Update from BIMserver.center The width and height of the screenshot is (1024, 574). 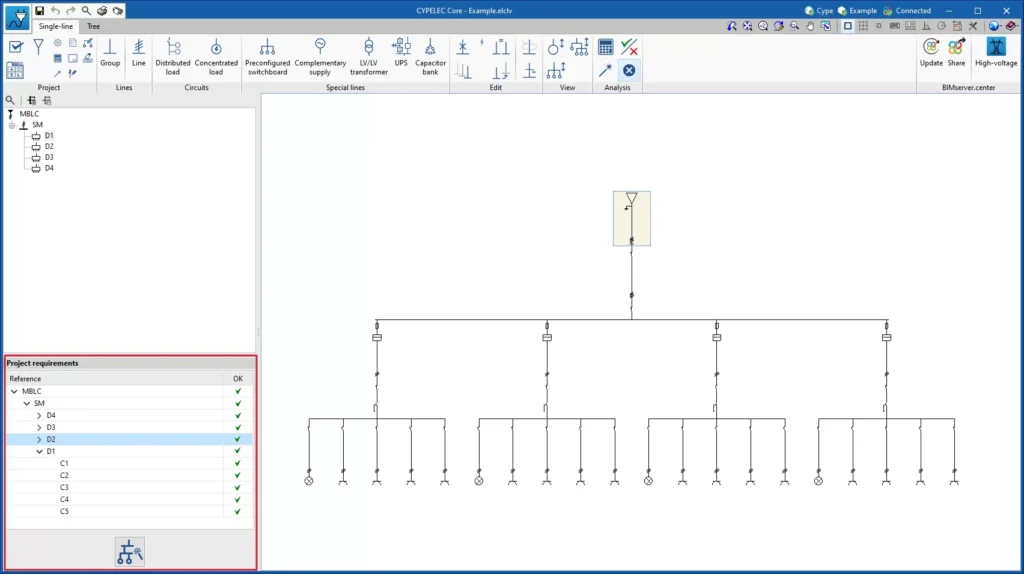click(x=931, y=52)
